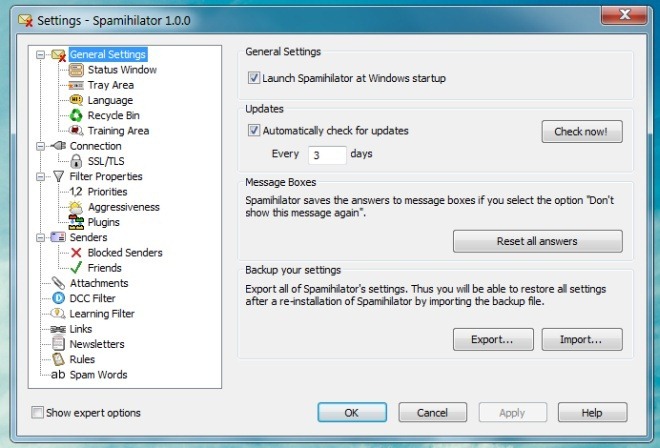Screen dimensions: 660x448
Task: Collapse the Connection tree node
Action: pyautogui.click(x=40, y=146)
